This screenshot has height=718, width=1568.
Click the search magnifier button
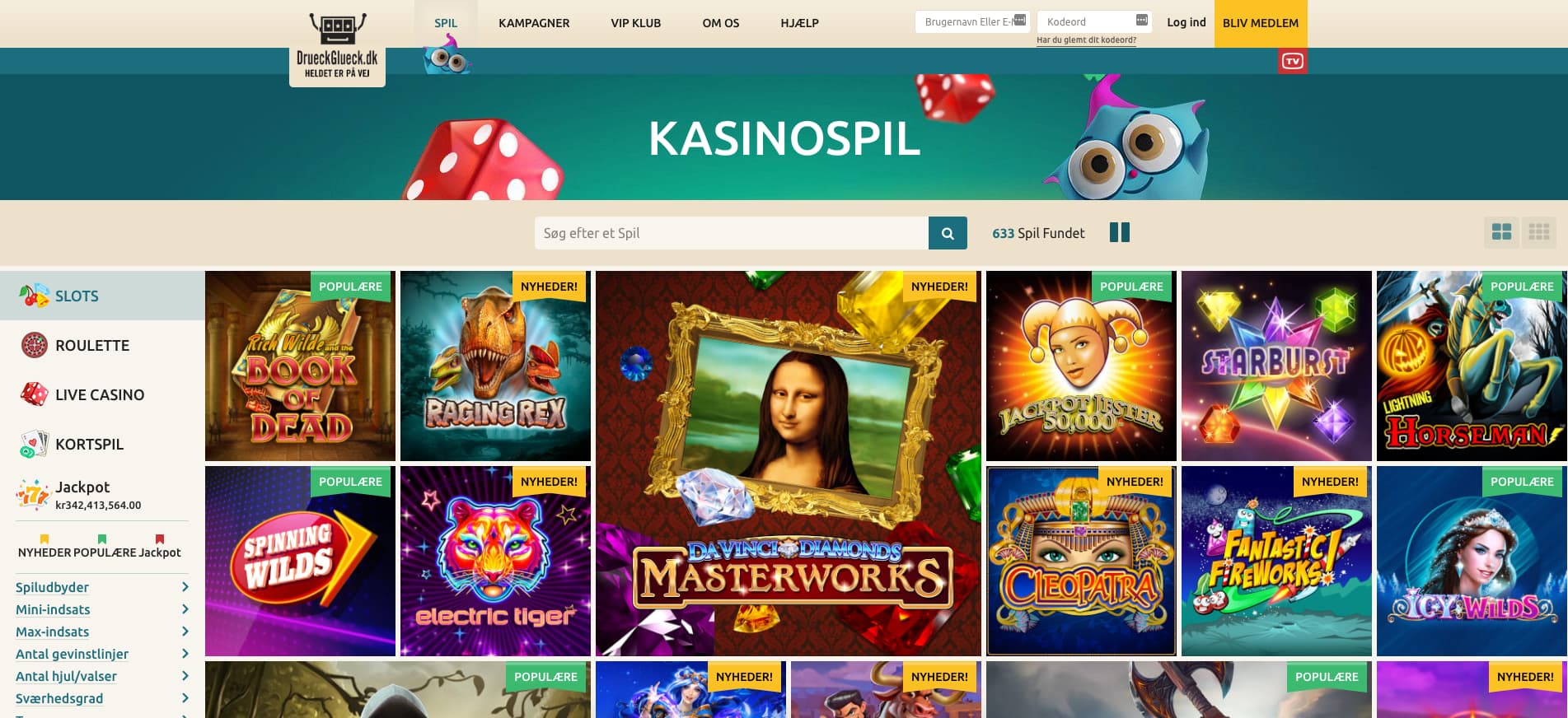(948, 233)
